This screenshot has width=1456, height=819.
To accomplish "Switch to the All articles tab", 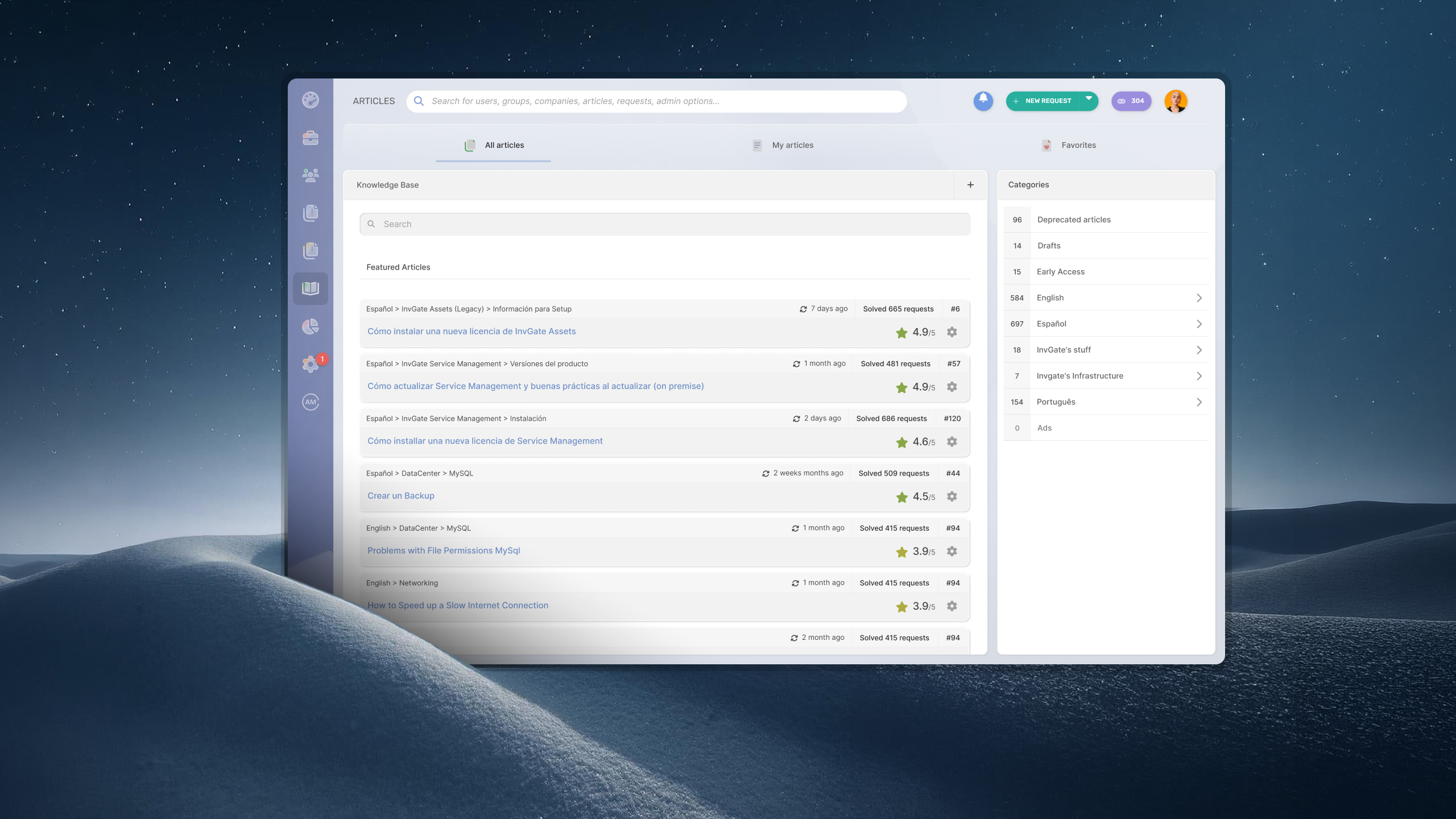I will pyautogui.click(x=494, y=146).
